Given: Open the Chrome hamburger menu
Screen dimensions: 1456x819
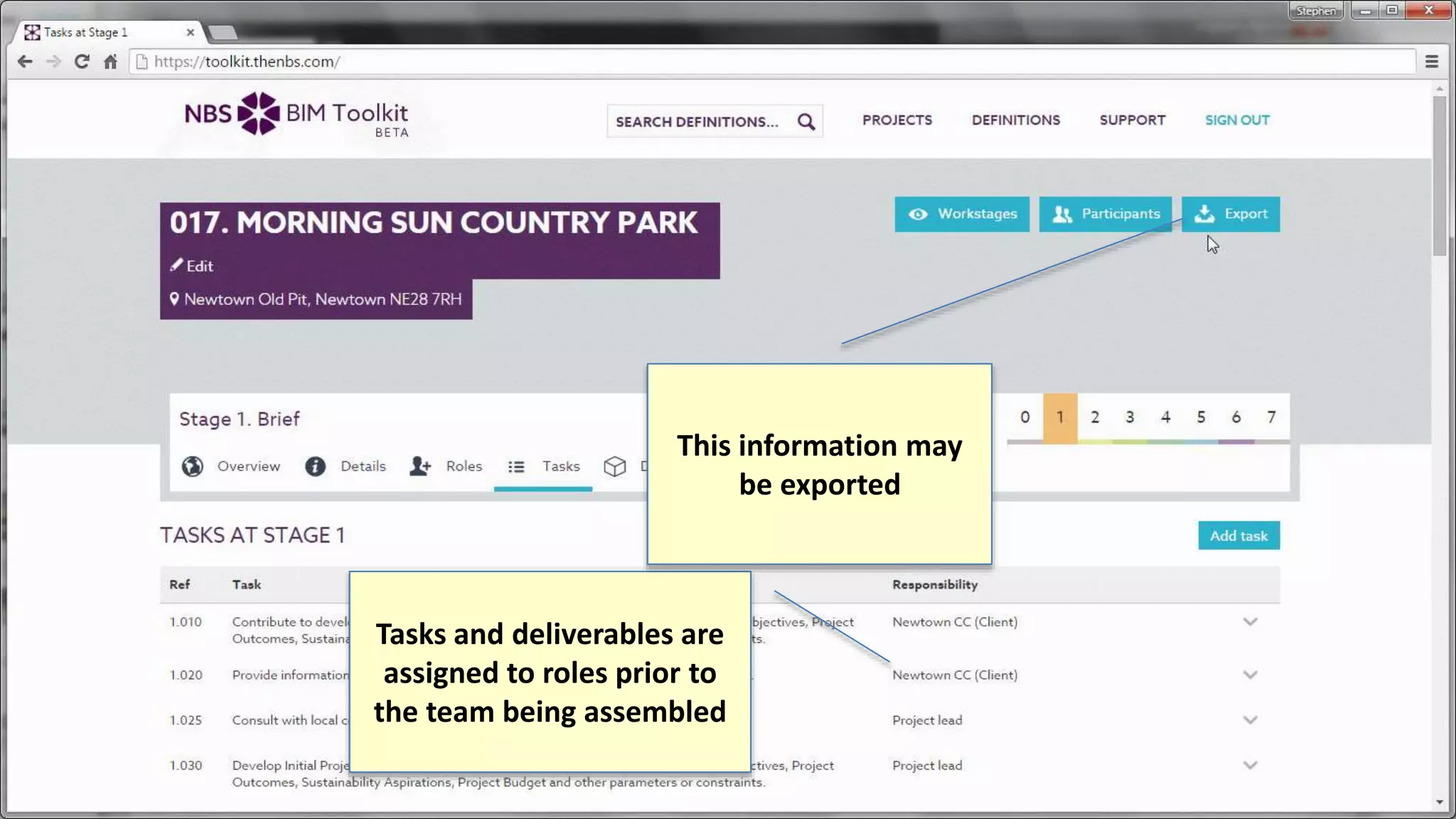Looking at the screenshot, I should [1432, 62].
